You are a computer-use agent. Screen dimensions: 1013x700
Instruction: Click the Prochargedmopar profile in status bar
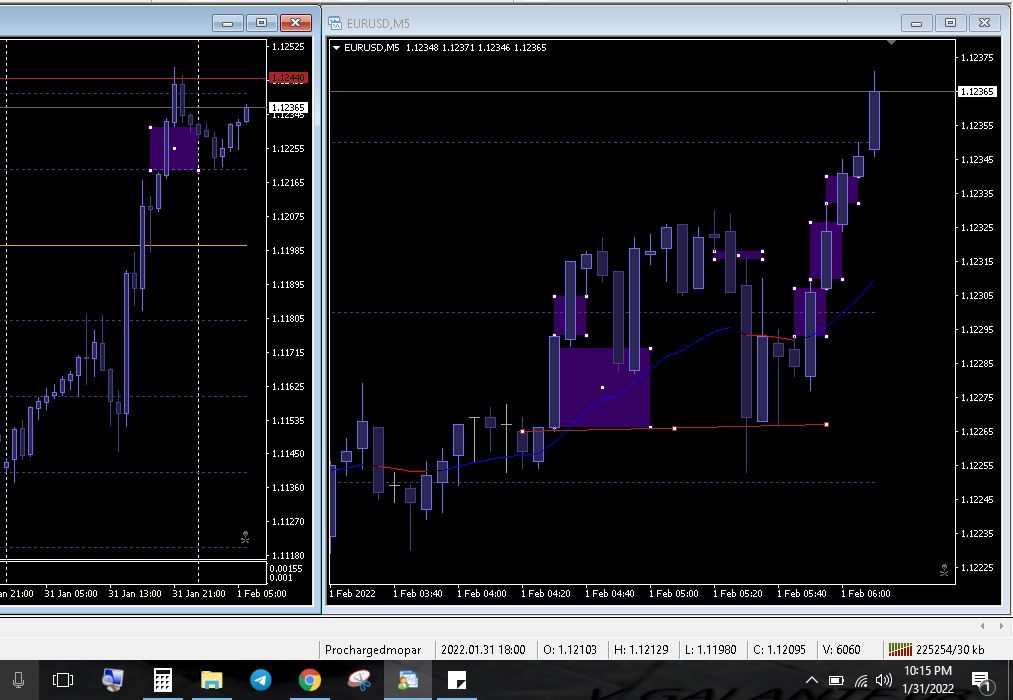coord(373,650)
